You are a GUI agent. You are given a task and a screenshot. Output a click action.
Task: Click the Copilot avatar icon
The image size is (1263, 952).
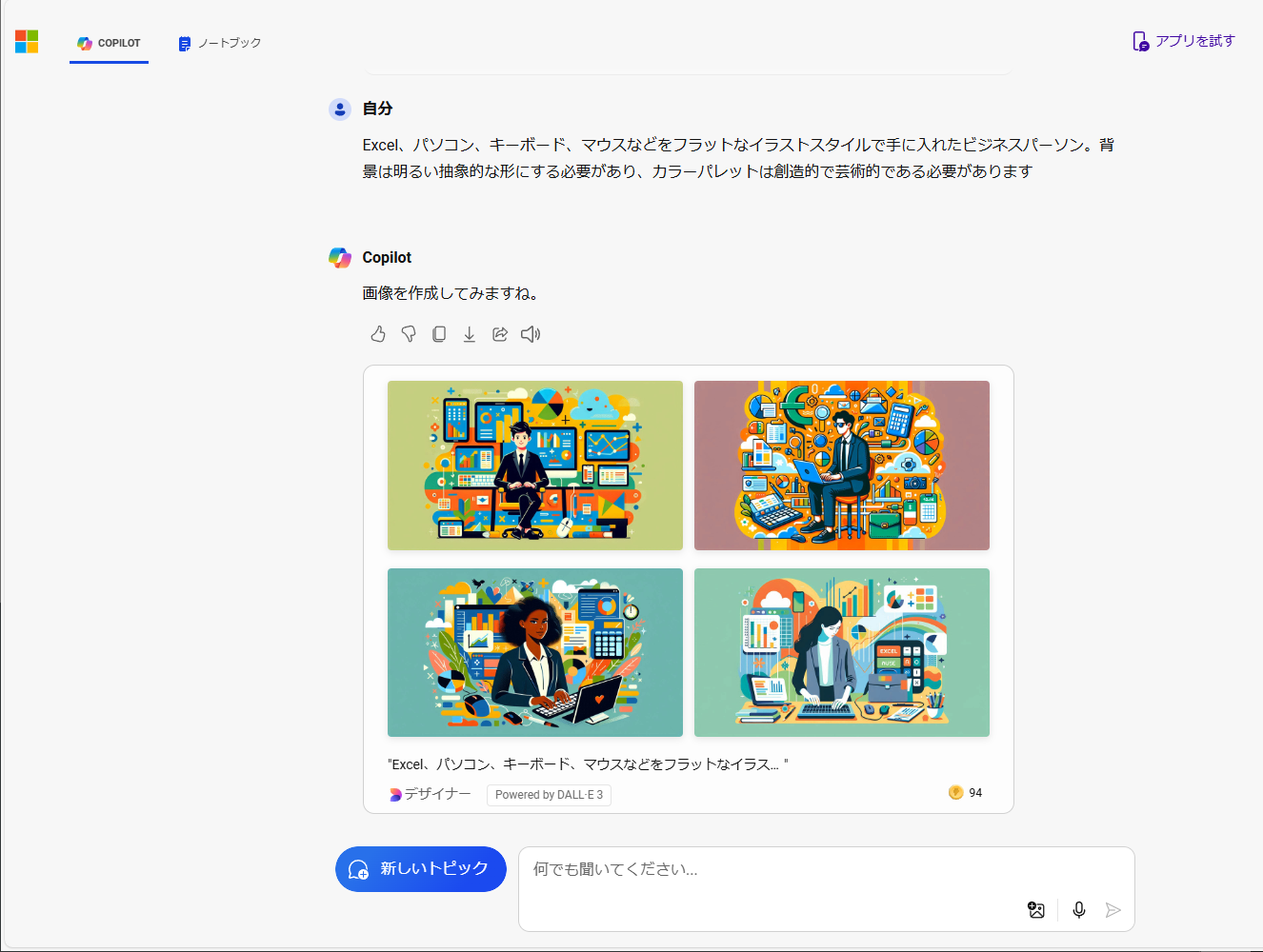[x=340, y=256]
